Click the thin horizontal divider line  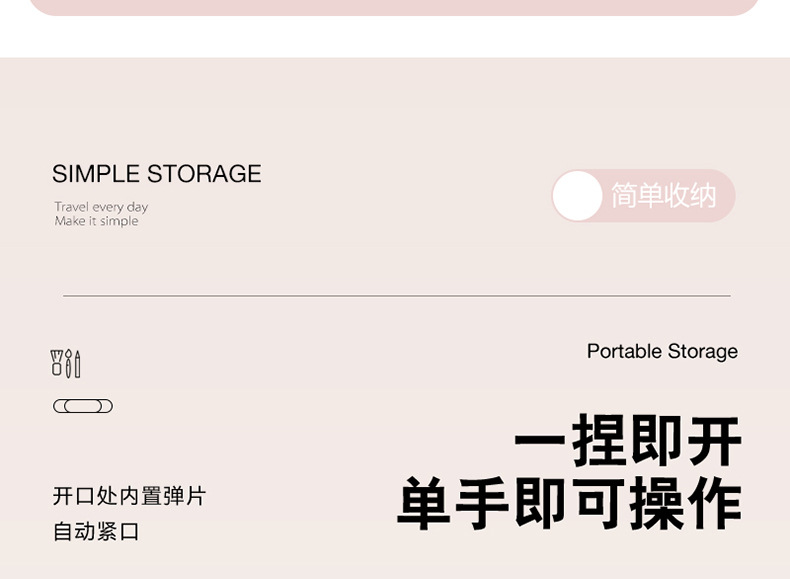tap(396, 296)
